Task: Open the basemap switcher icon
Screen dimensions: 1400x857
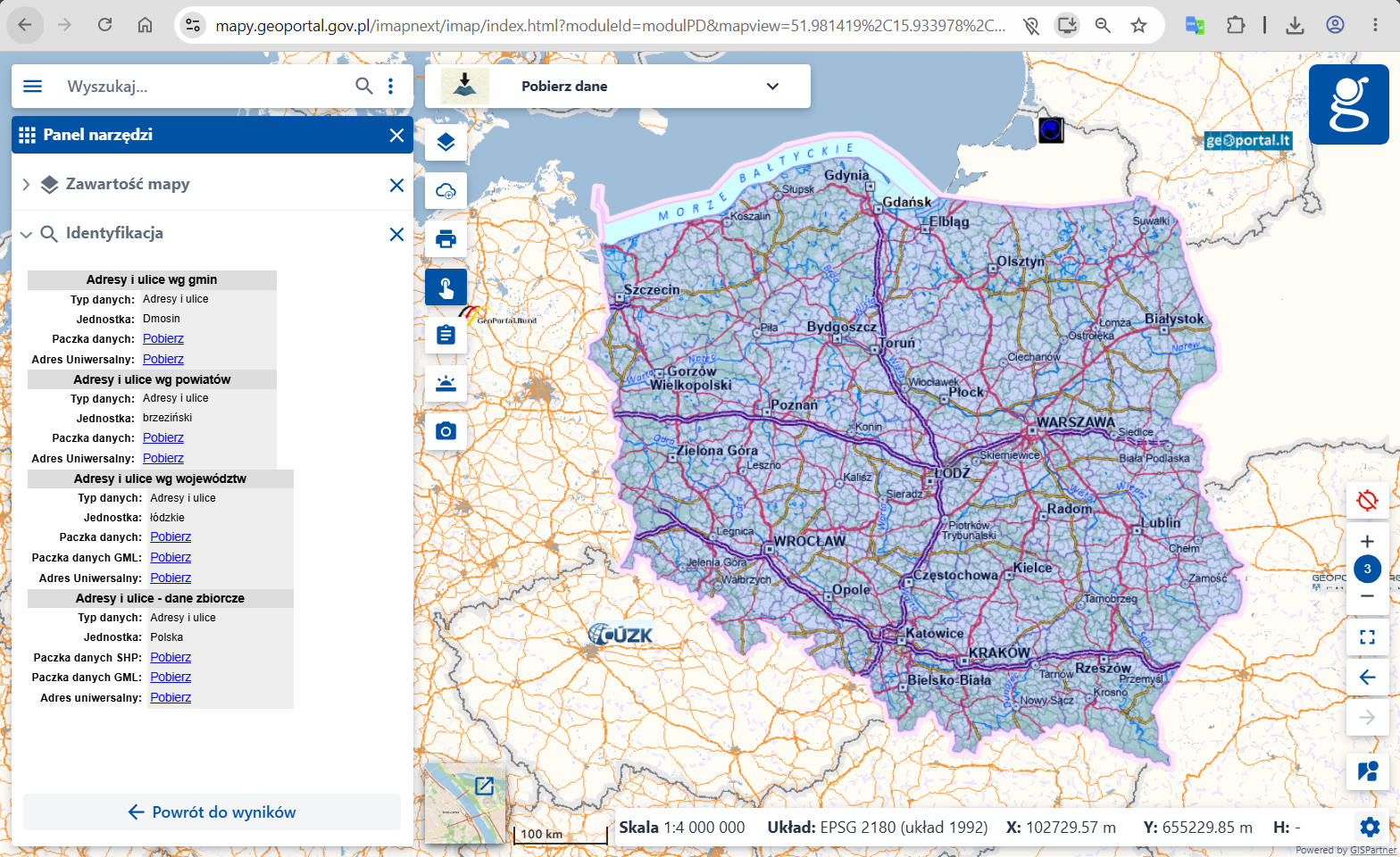Action: coord(1367,770)
